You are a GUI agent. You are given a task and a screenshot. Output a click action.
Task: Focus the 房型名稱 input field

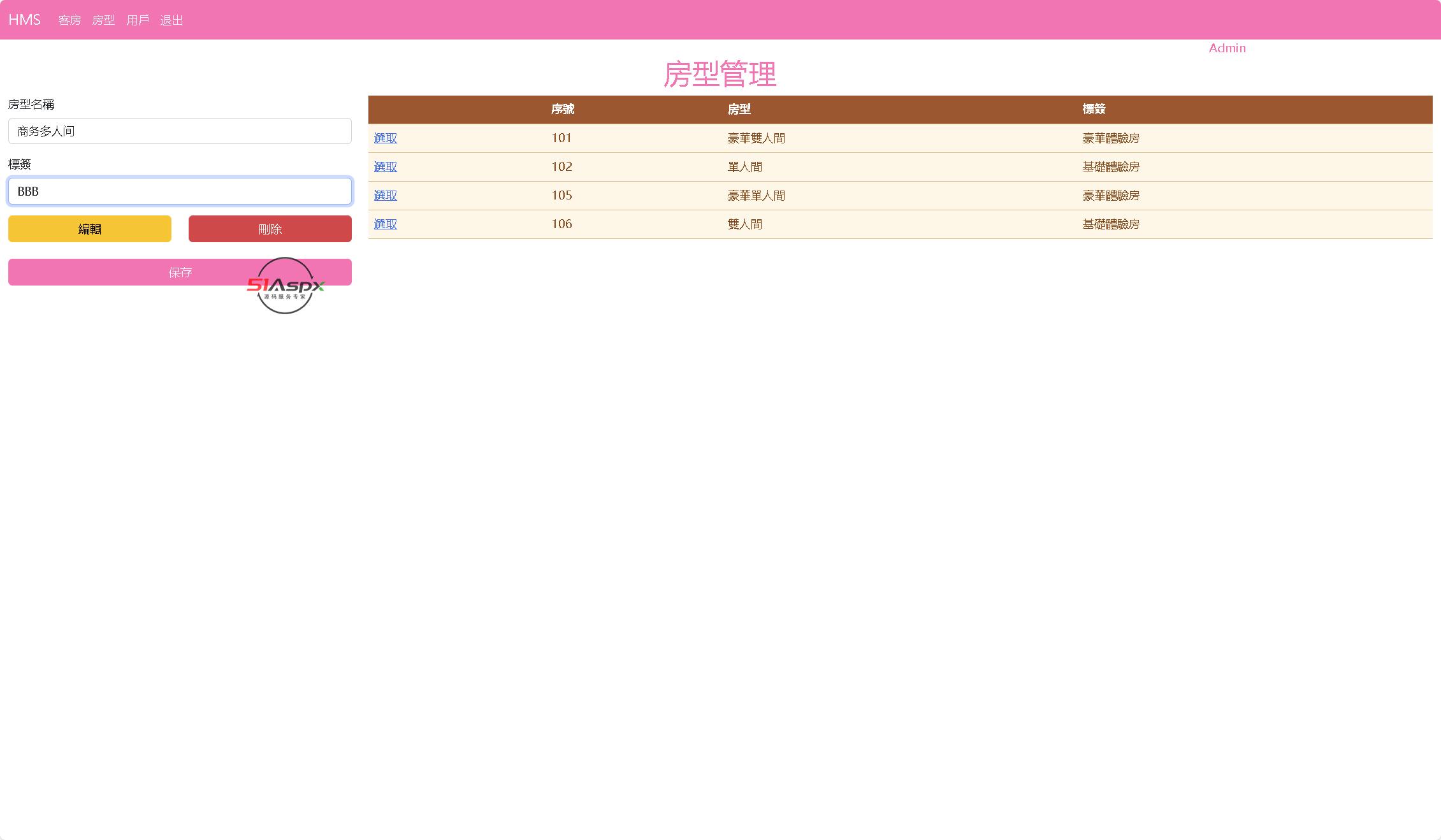tap(180, 131)
